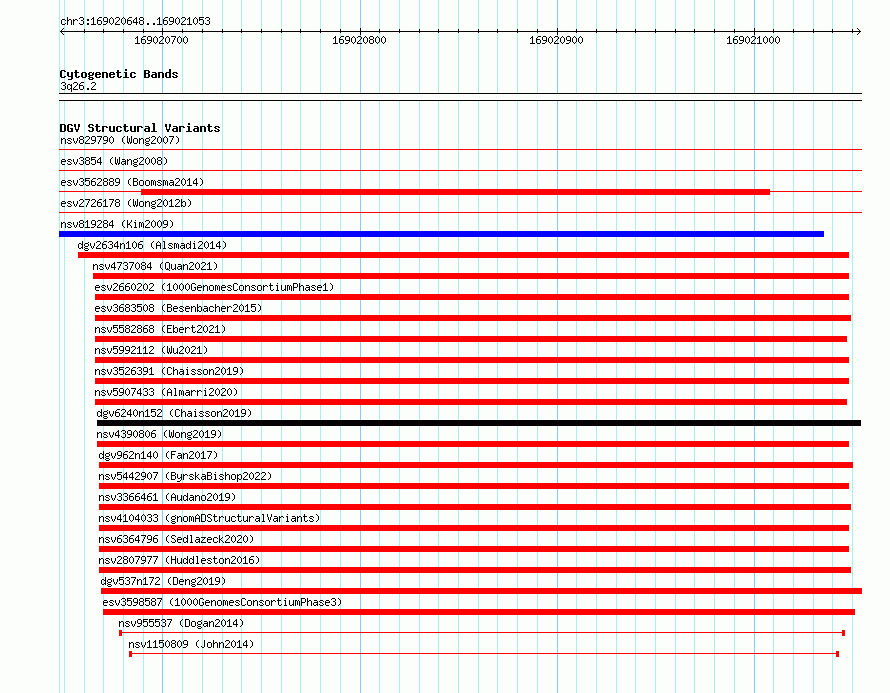Click the ruler's right arrow end

(x=858, y=31)
